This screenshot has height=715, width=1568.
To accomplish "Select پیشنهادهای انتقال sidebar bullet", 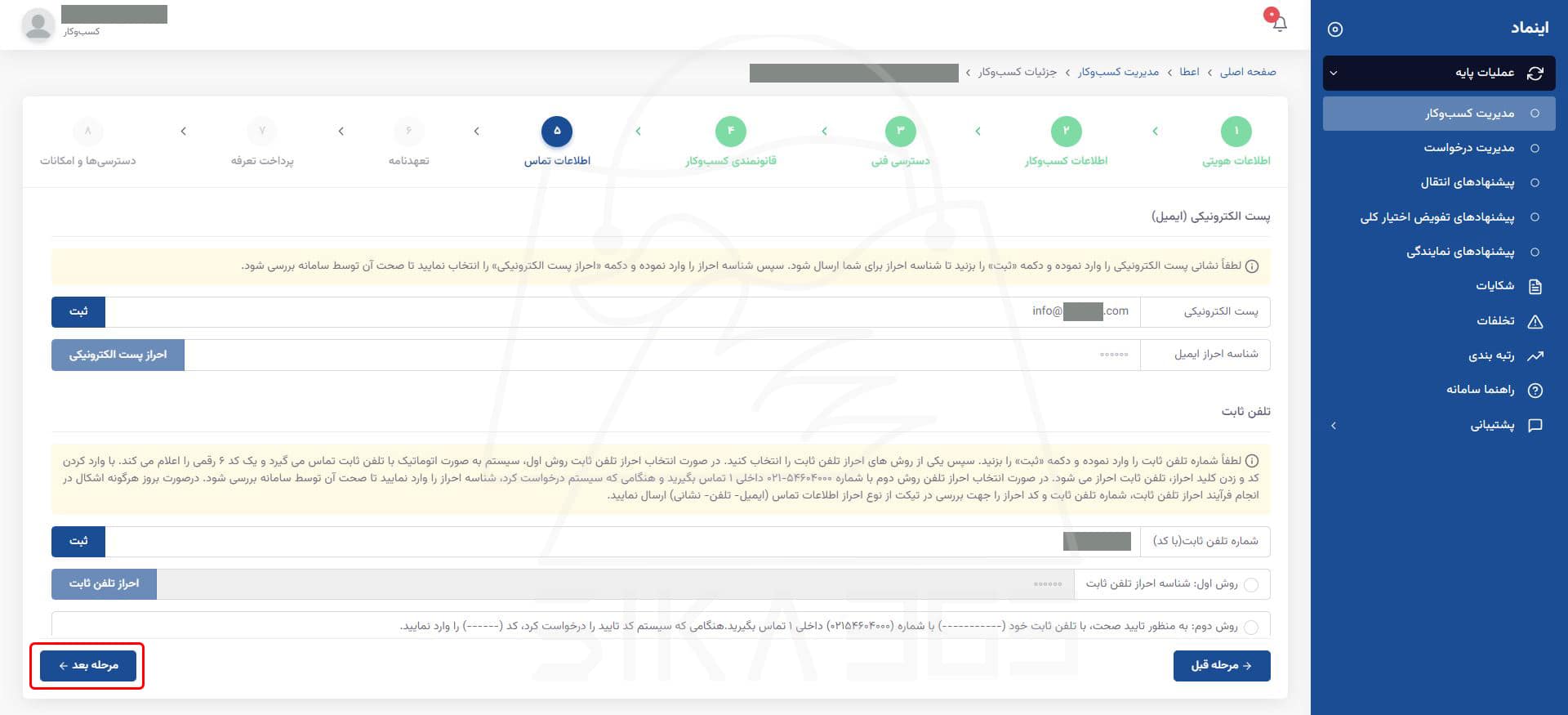I will [1535, 182].
